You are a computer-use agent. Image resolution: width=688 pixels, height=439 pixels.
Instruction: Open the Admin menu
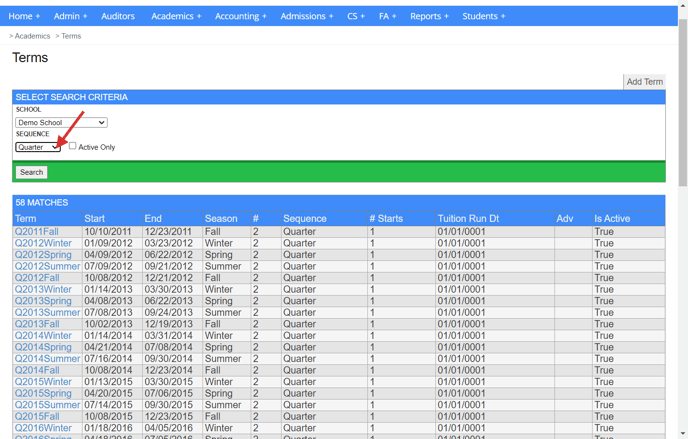[x=70, y=16]
